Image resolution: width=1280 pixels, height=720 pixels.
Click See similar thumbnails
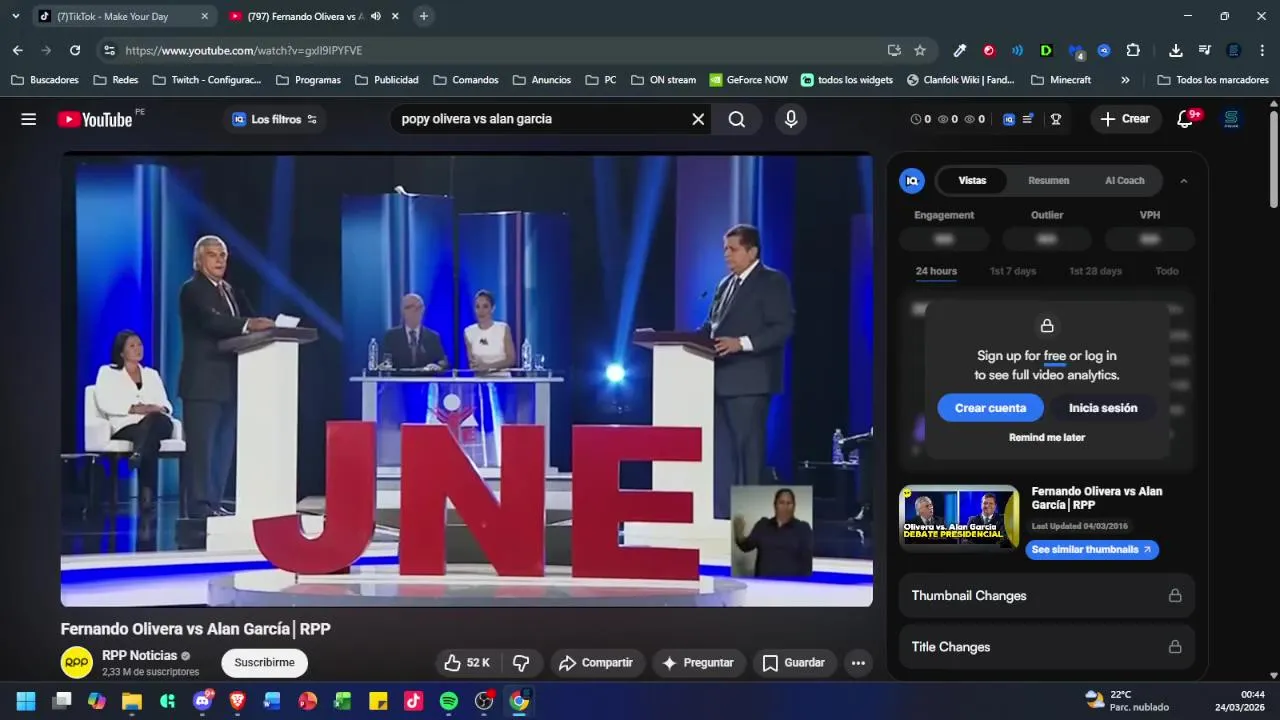1091,549
